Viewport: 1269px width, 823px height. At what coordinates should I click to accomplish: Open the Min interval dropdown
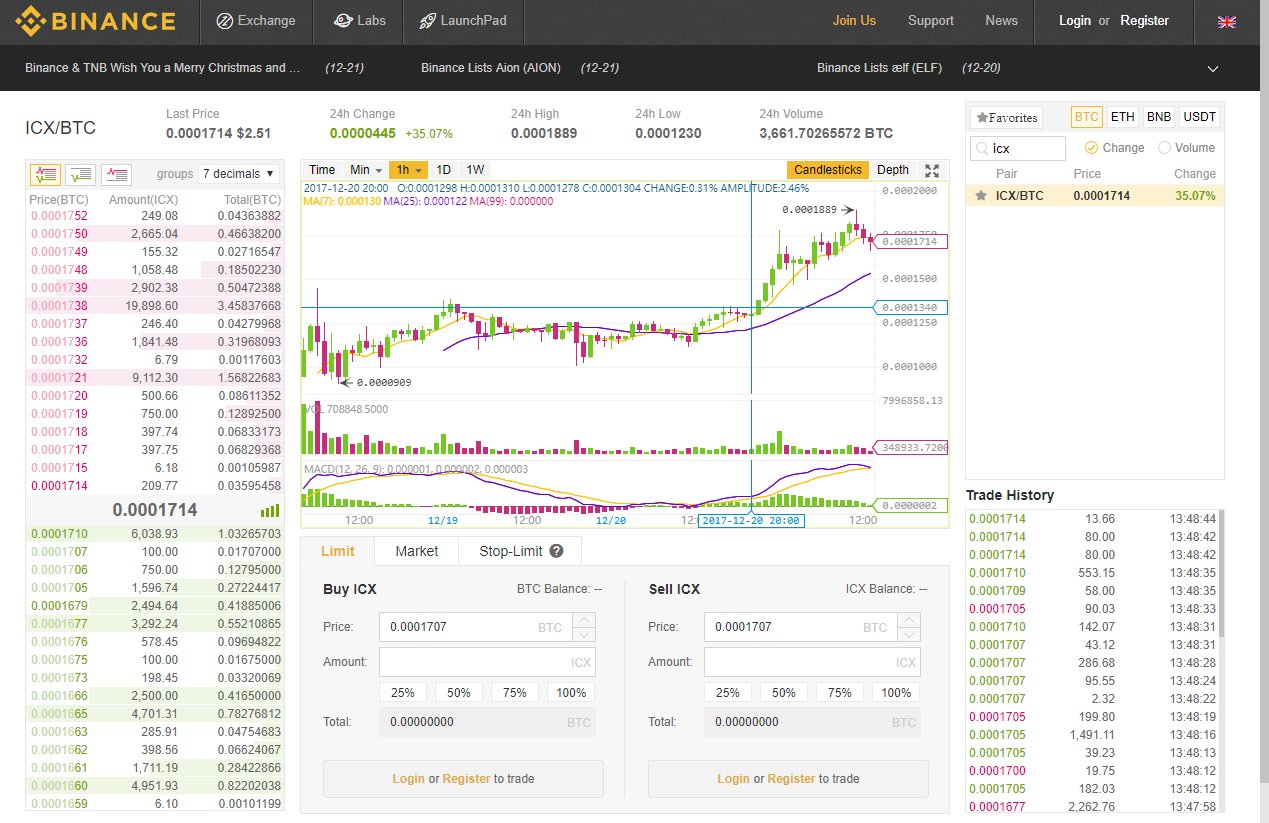point(364,170)
